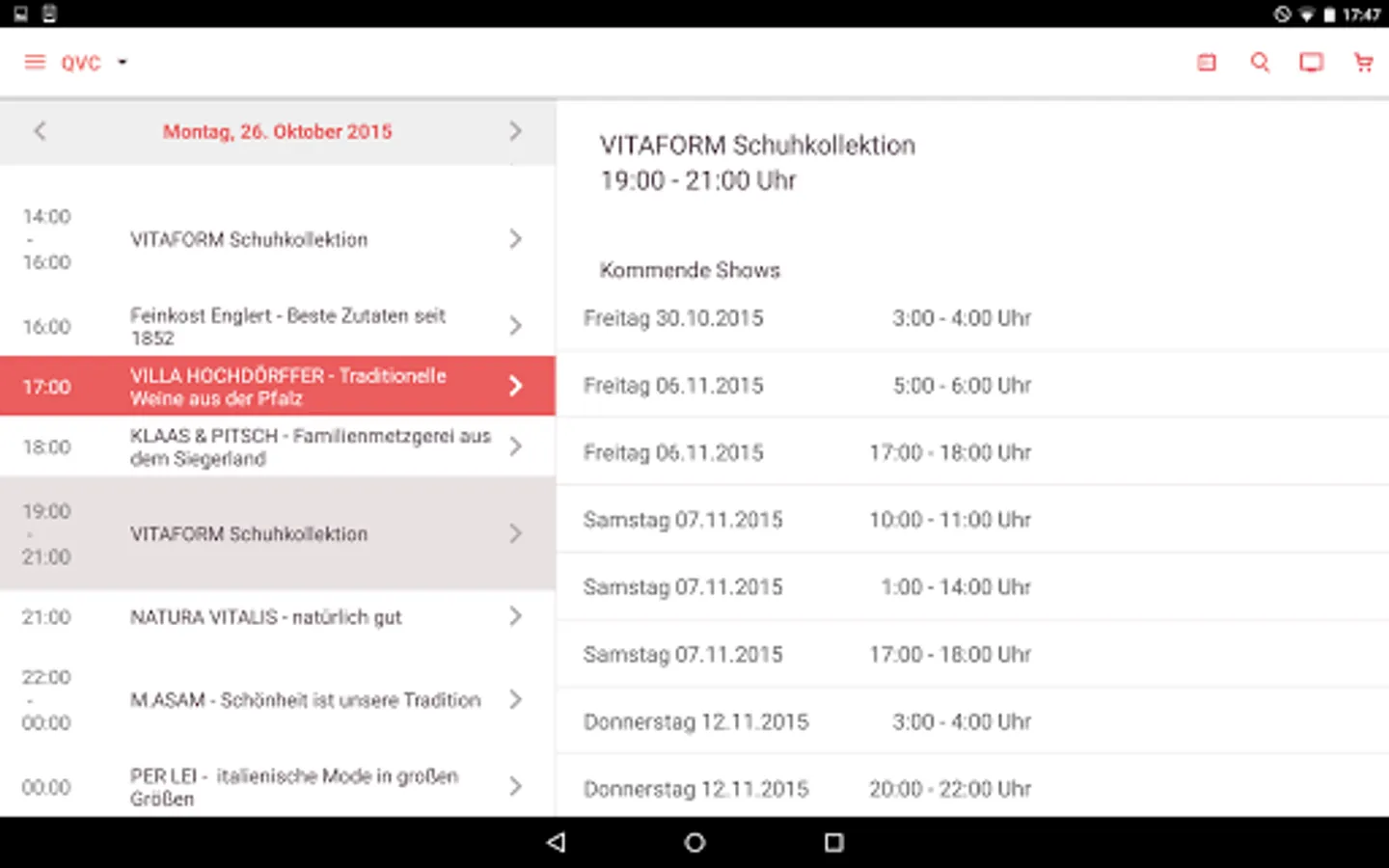Expand chevron for Feinkost Englert row
This screenshot has height=868, width=1389.
pyautogui.click(x=515, y=326)
